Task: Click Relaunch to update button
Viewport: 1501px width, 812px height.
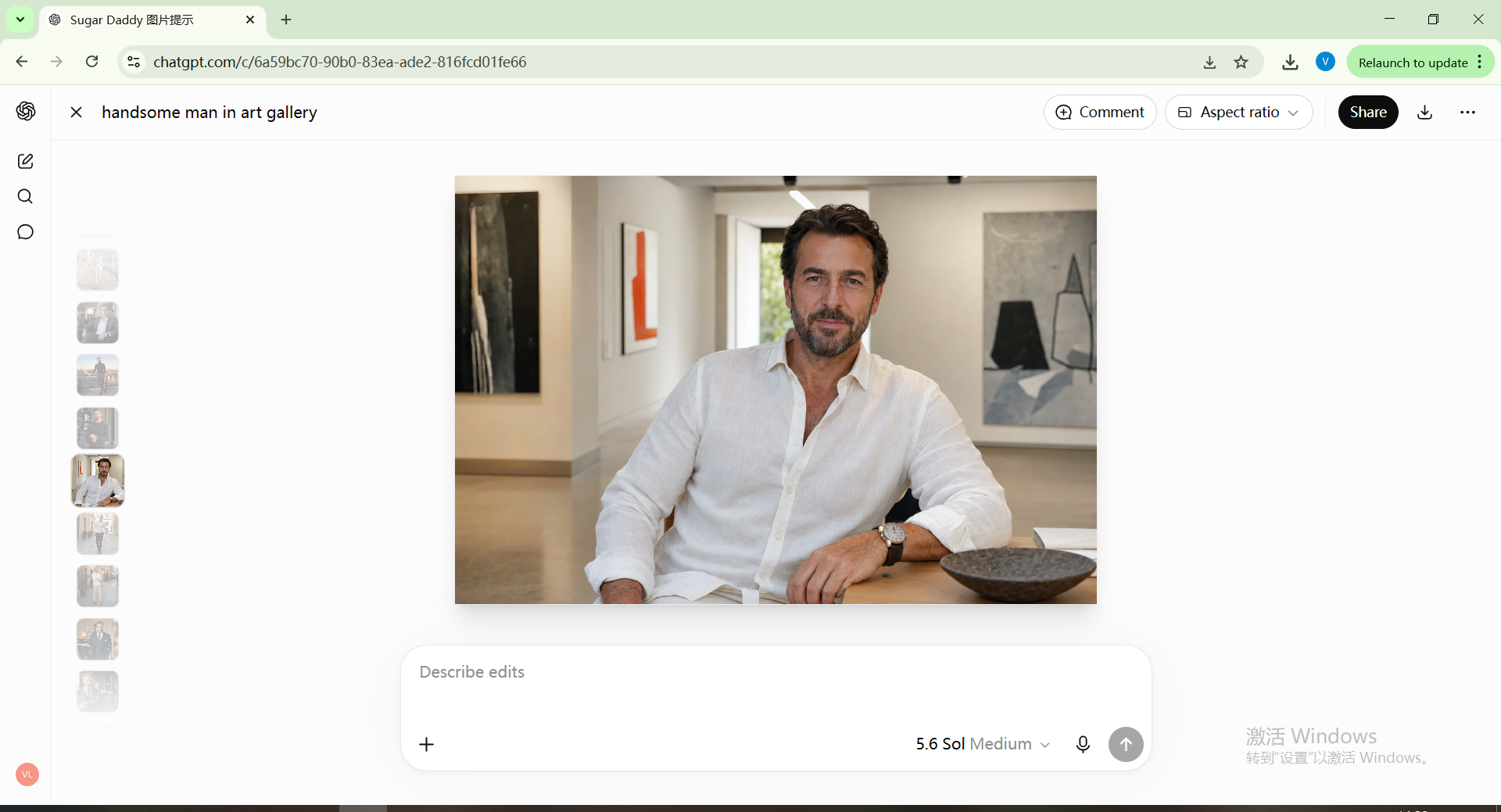Action: click(1420, 62)
